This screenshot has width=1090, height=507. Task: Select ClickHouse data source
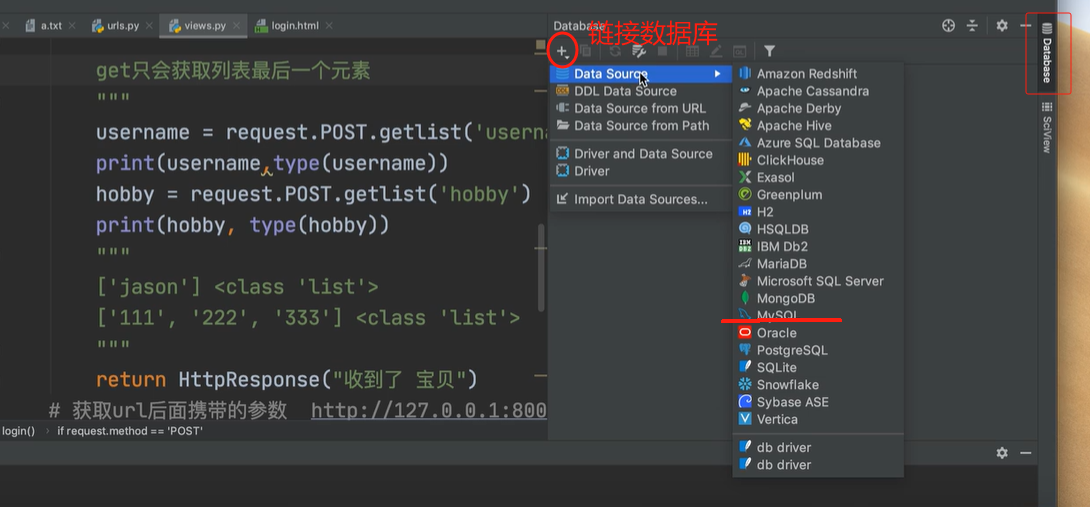point(818,160)
